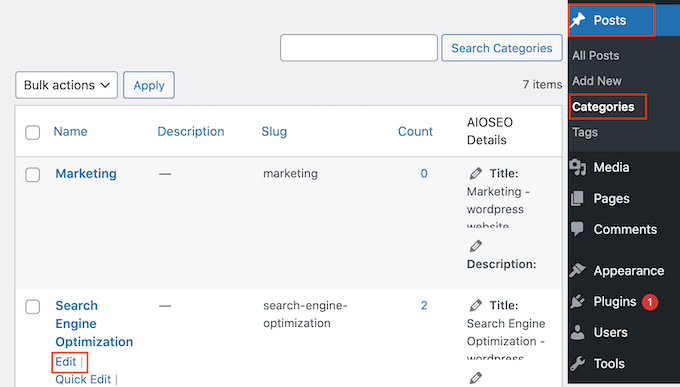Click the 'search-engine-optimization' slug text
The width and height of the screenshot is (680, 387).
pos(305,314)
